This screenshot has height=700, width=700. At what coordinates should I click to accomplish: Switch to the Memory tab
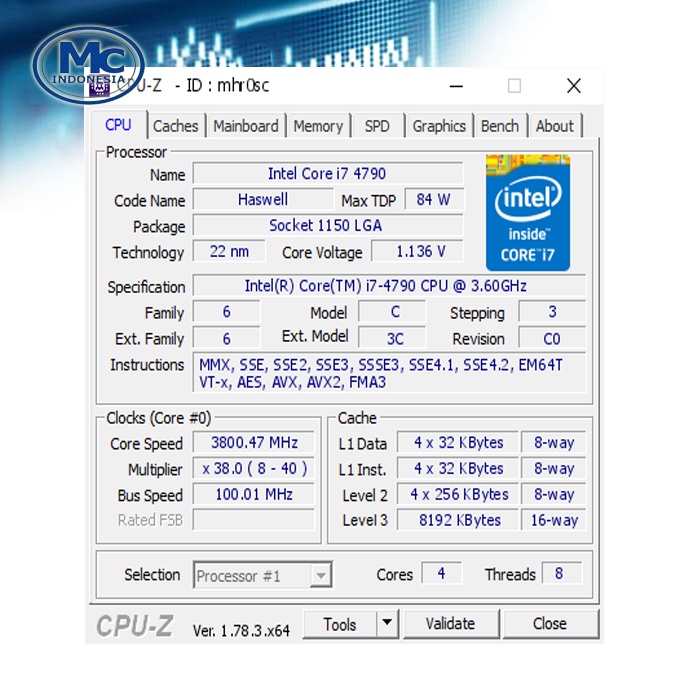[x=318, y=126]
